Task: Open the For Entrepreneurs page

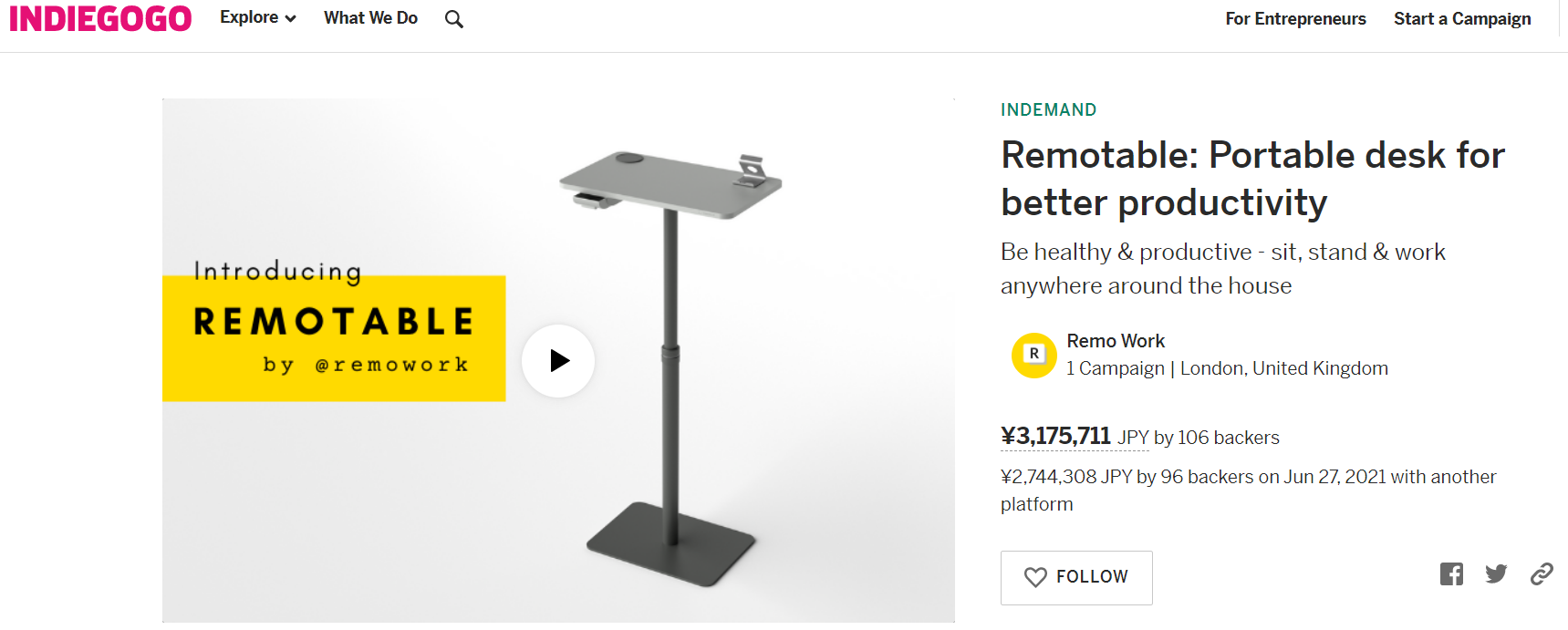Action: [x=1295, y=19]
